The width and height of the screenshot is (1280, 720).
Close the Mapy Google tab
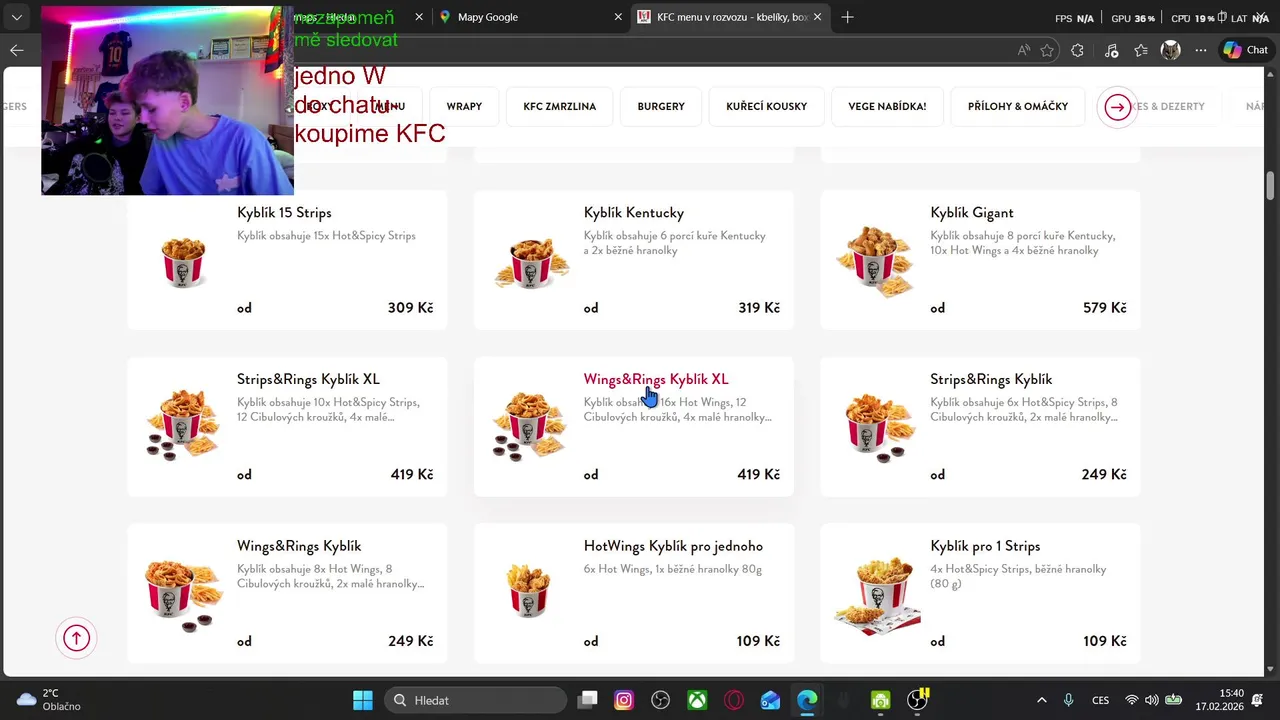click(618, 17)
